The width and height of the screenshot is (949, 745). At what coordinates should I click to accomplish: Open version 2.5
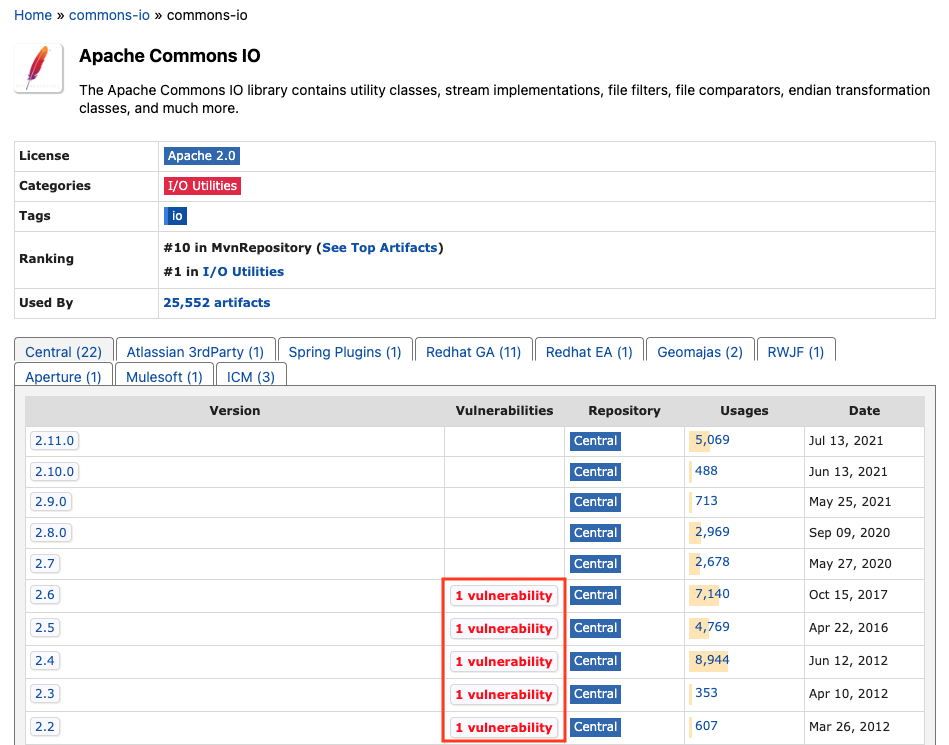point(45,628)
